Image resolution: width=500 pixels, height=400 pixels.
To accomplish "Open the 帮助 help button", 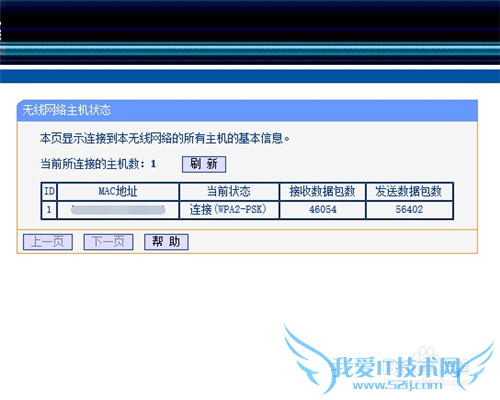I will [x=166, y=242].
